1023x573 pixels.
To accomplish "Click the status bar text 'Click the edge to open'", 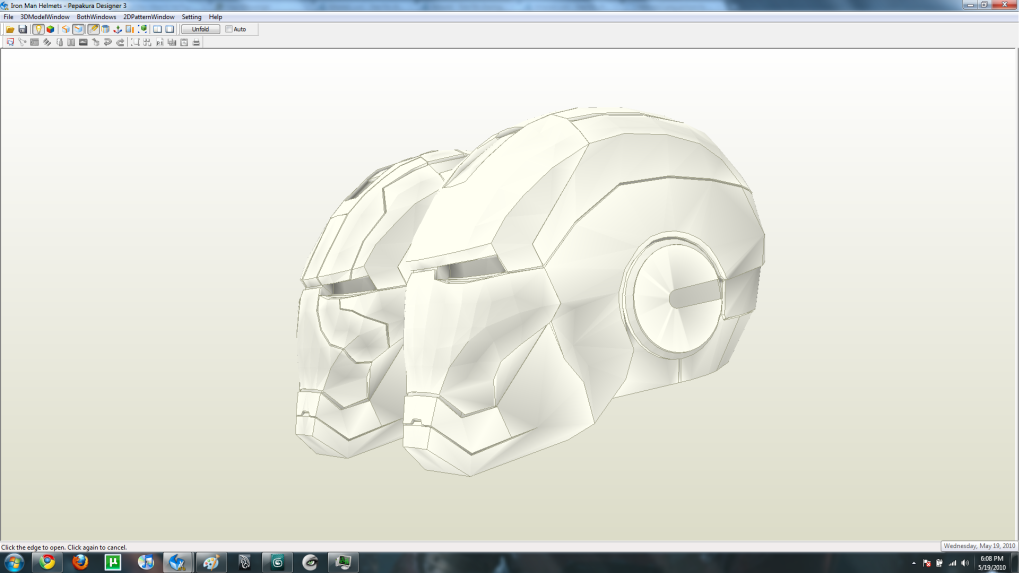I will point(64,548).
